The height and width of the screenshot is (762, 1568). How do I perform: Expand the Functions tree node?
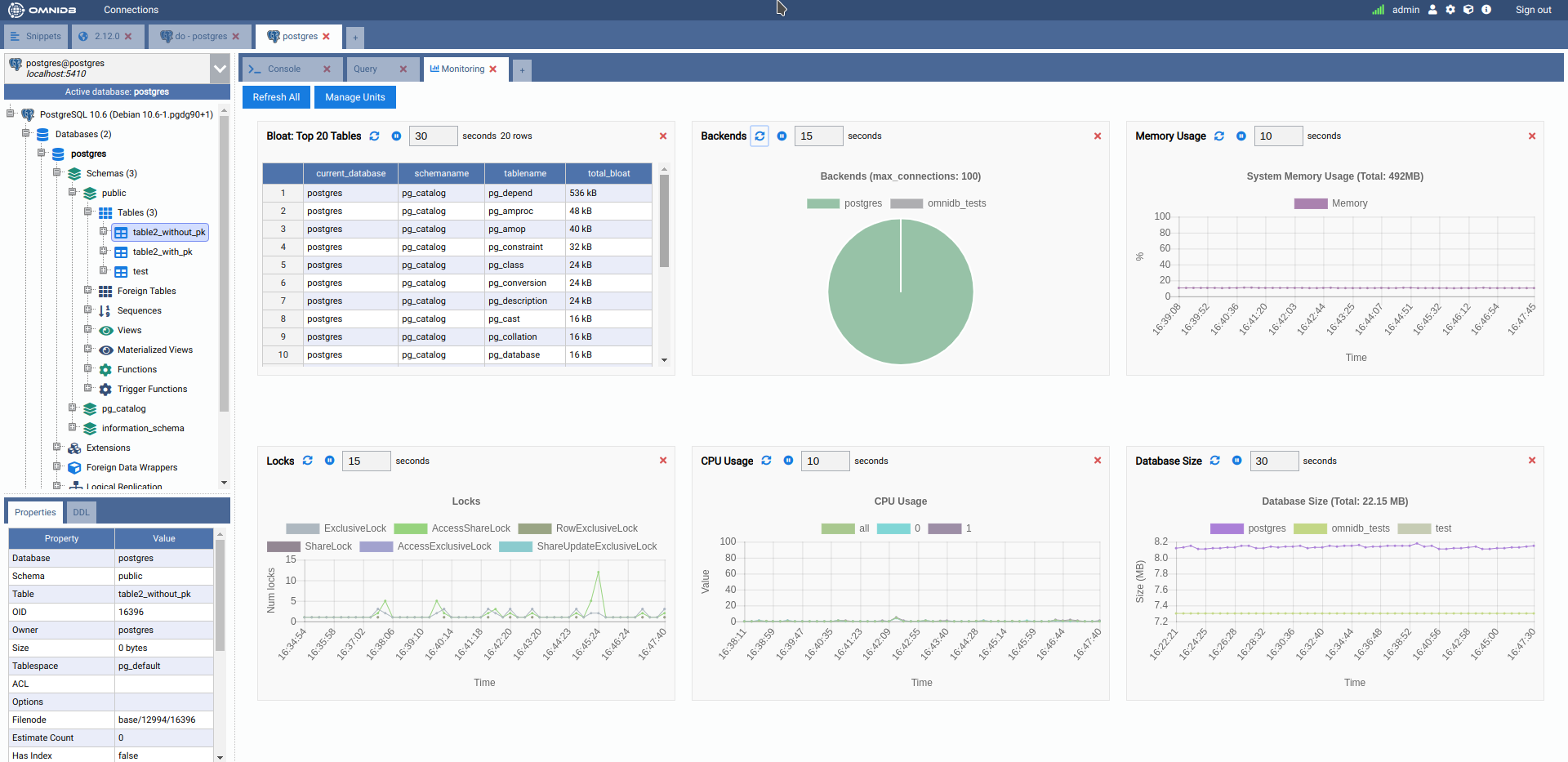click(x=87, y=368)
